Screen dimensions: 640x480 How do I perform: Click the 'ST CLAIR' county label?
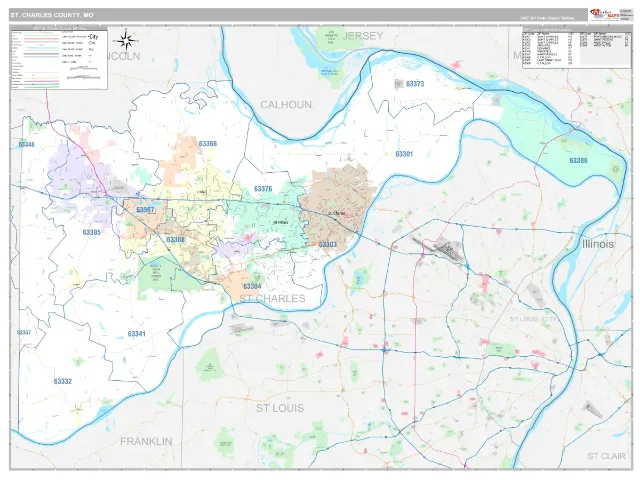click(x=606, y=456)
